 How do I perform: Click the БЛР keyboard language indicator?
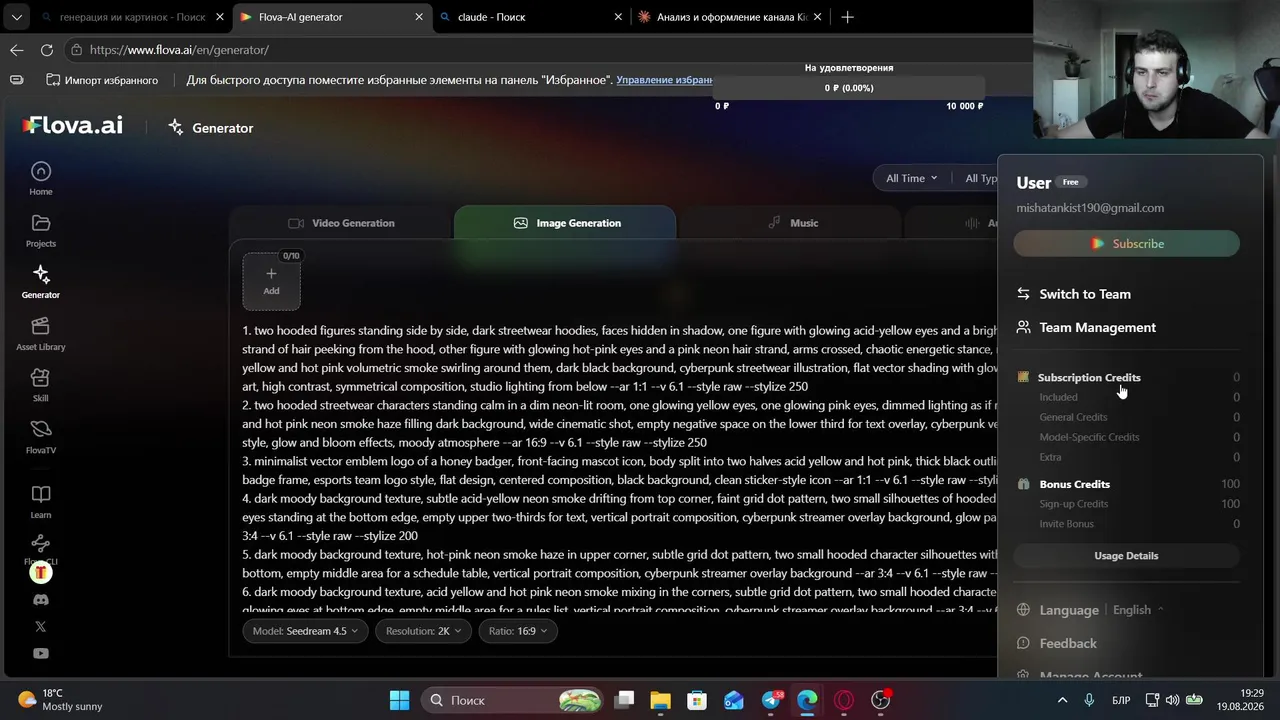[1122, 700]
